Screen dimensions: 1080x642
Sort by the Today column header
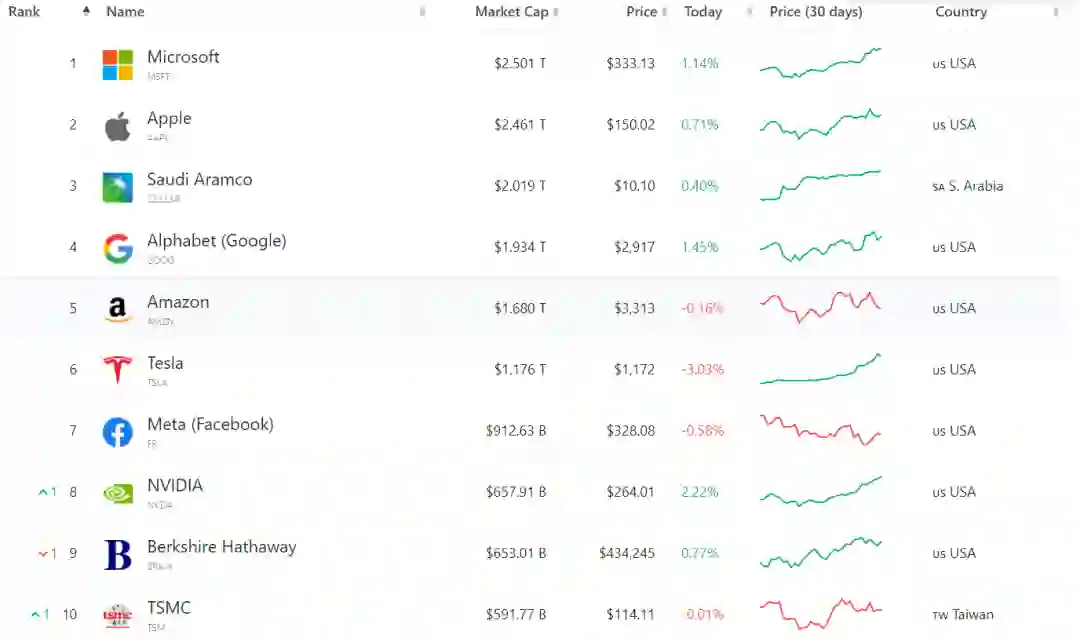[703, 12]
